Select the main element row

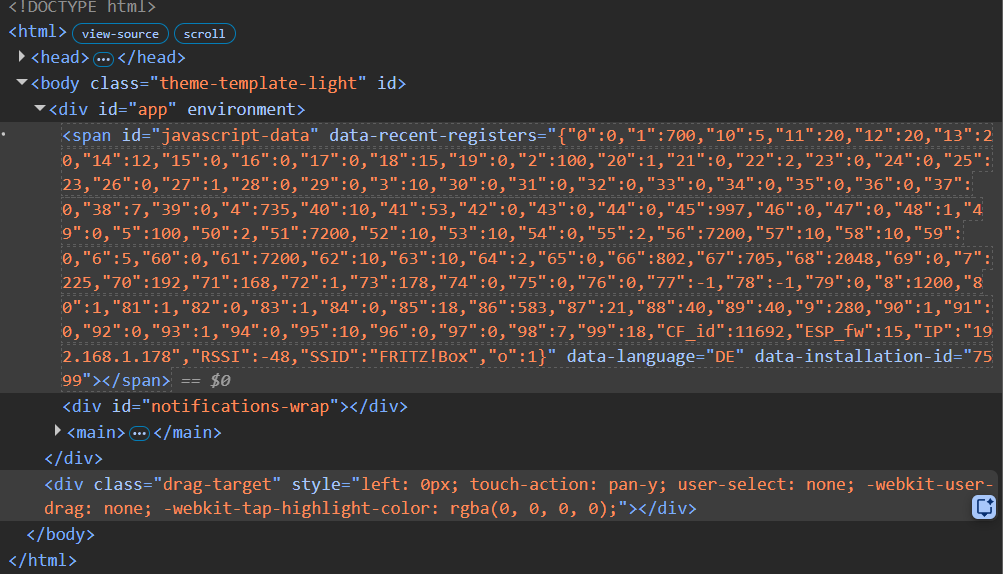click(x=144, y=433)
